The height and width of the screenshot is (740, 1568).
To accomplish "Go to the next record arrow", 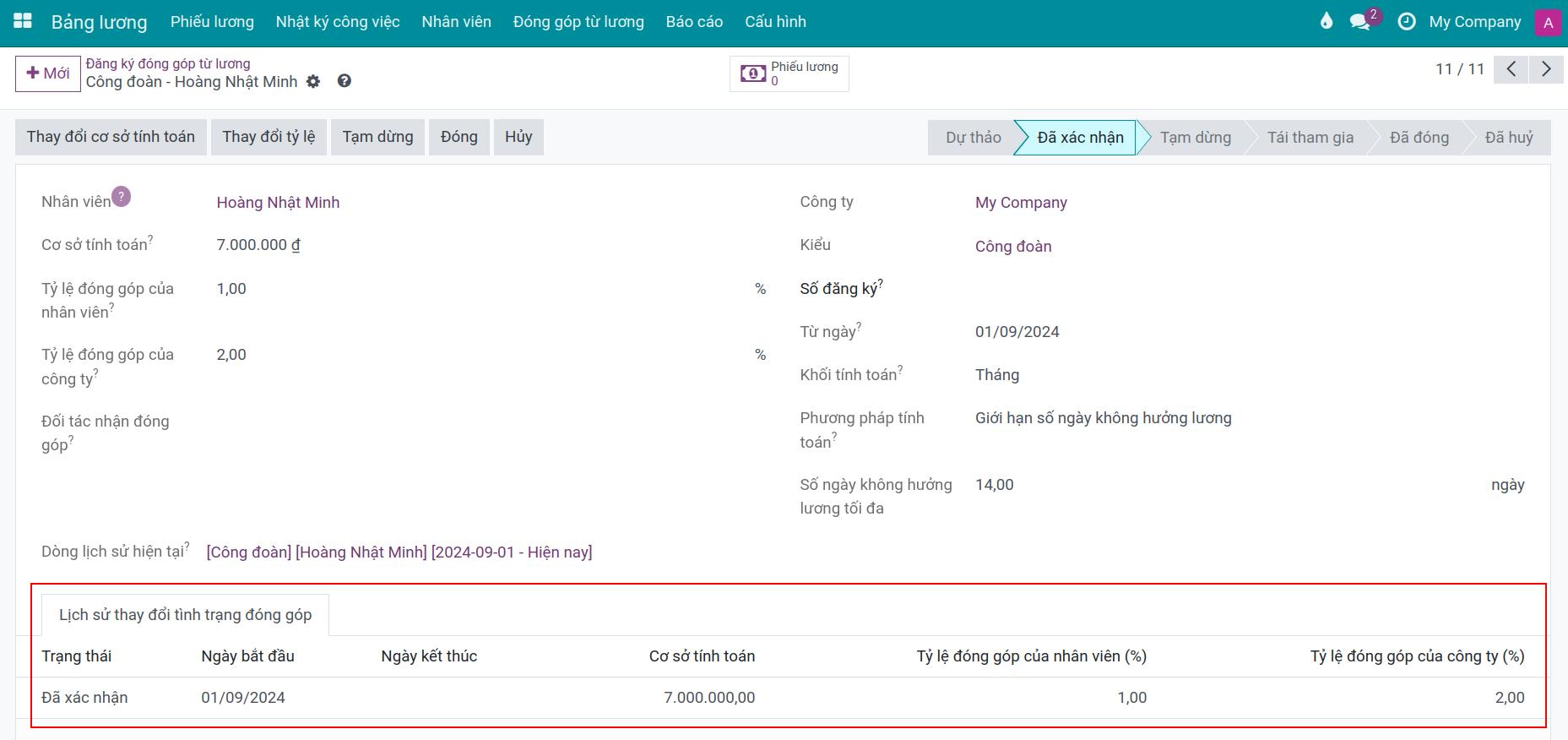I will tap(1546, 69).
